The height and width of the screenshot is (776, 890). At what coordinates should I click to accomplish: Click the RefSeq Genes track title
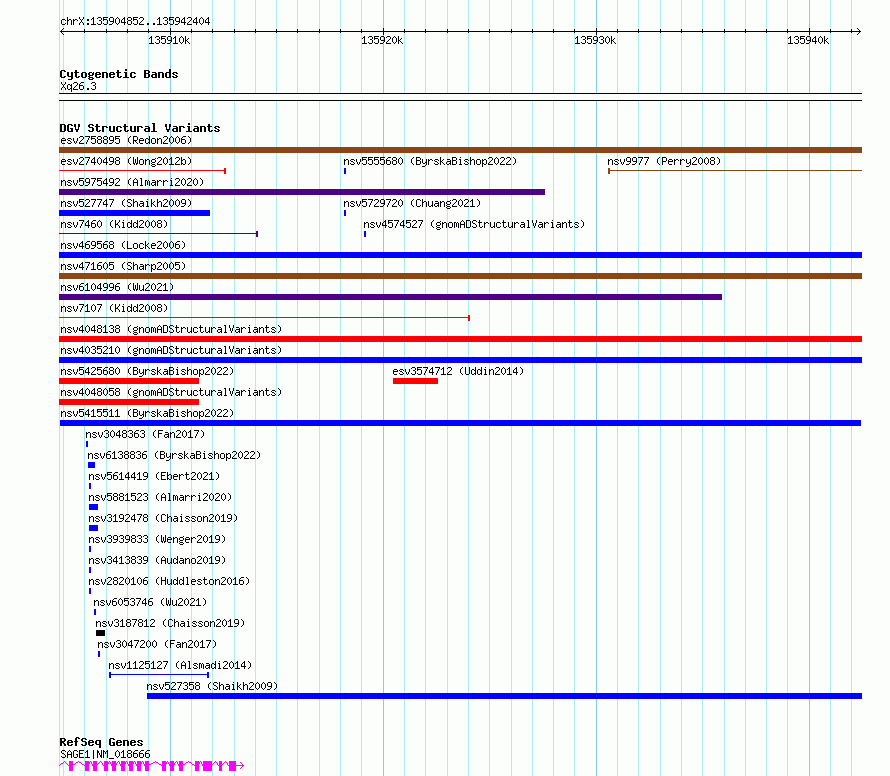[x=101, y=742]
